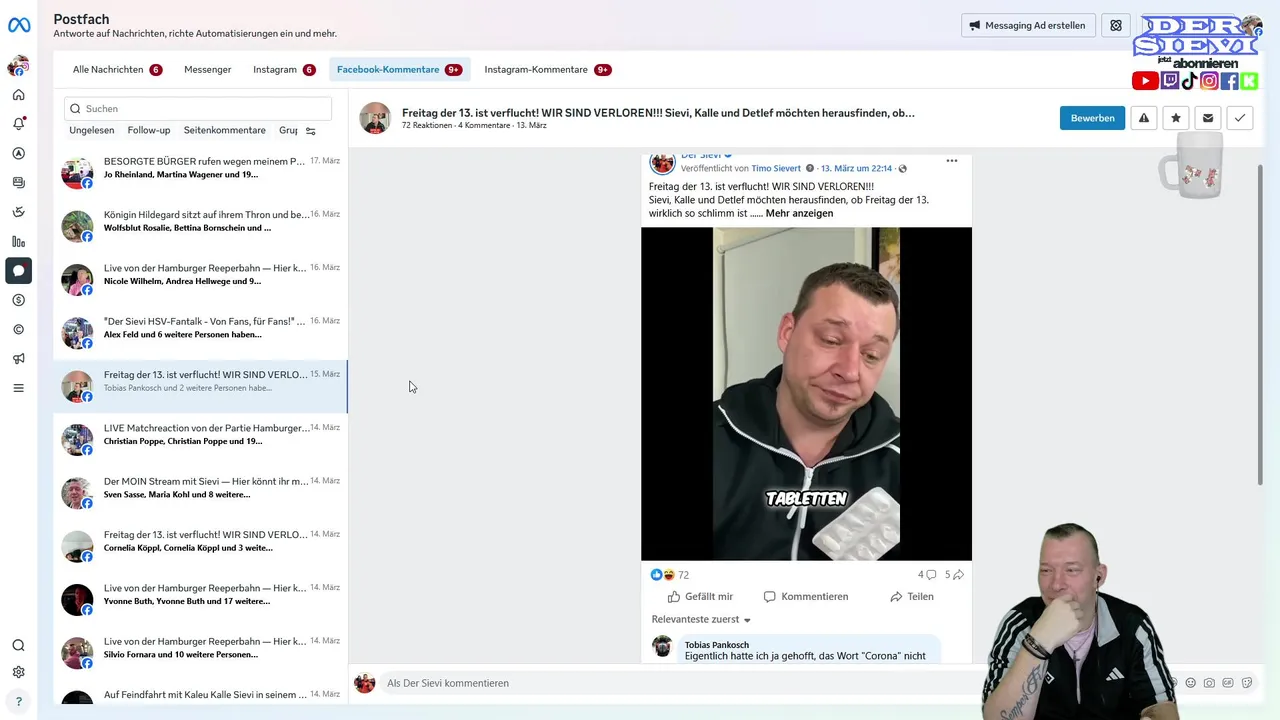Viewport: 1280px width, 720px height.
Task: Mark conversation as spam with warning icon
Action: [x=1144, y=118]
